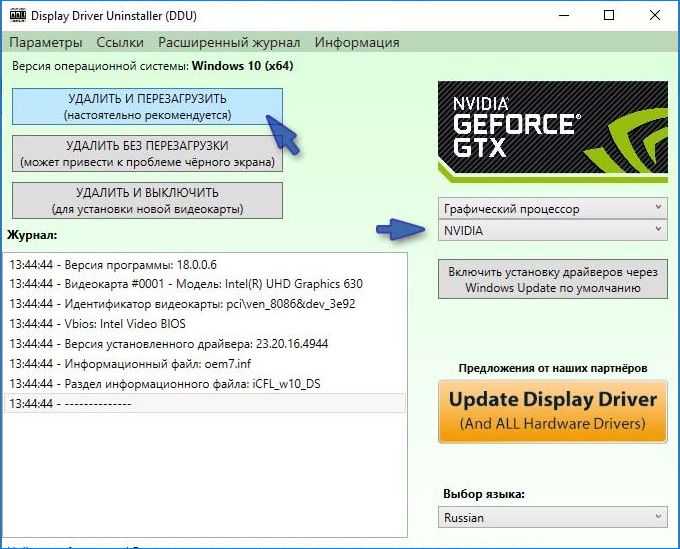
Task: Select log row Информационный файл: oem7.inf
Action: click(205, 364)
